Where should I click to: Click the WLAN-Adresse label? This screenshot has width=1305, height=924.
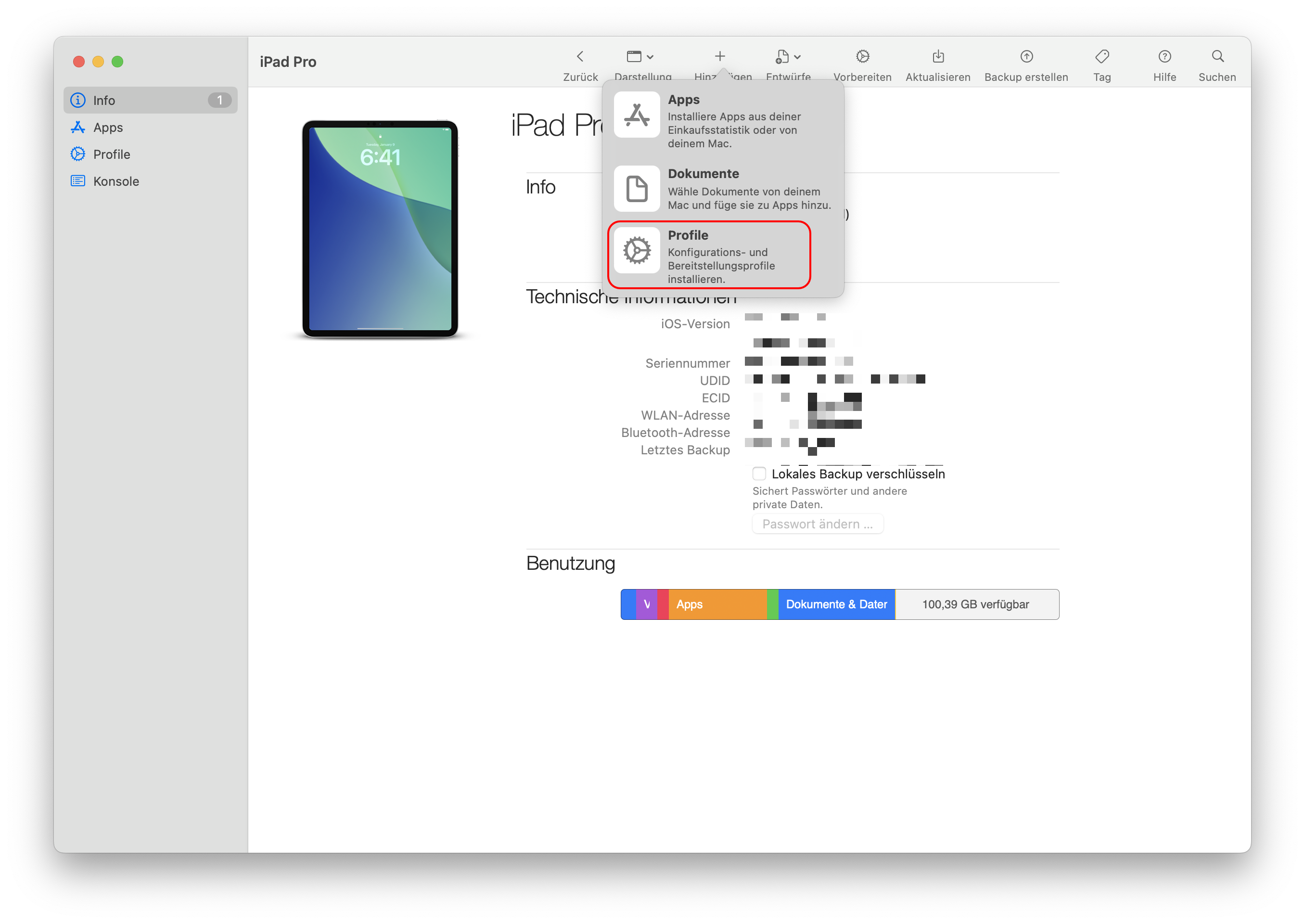coord(685,415)
